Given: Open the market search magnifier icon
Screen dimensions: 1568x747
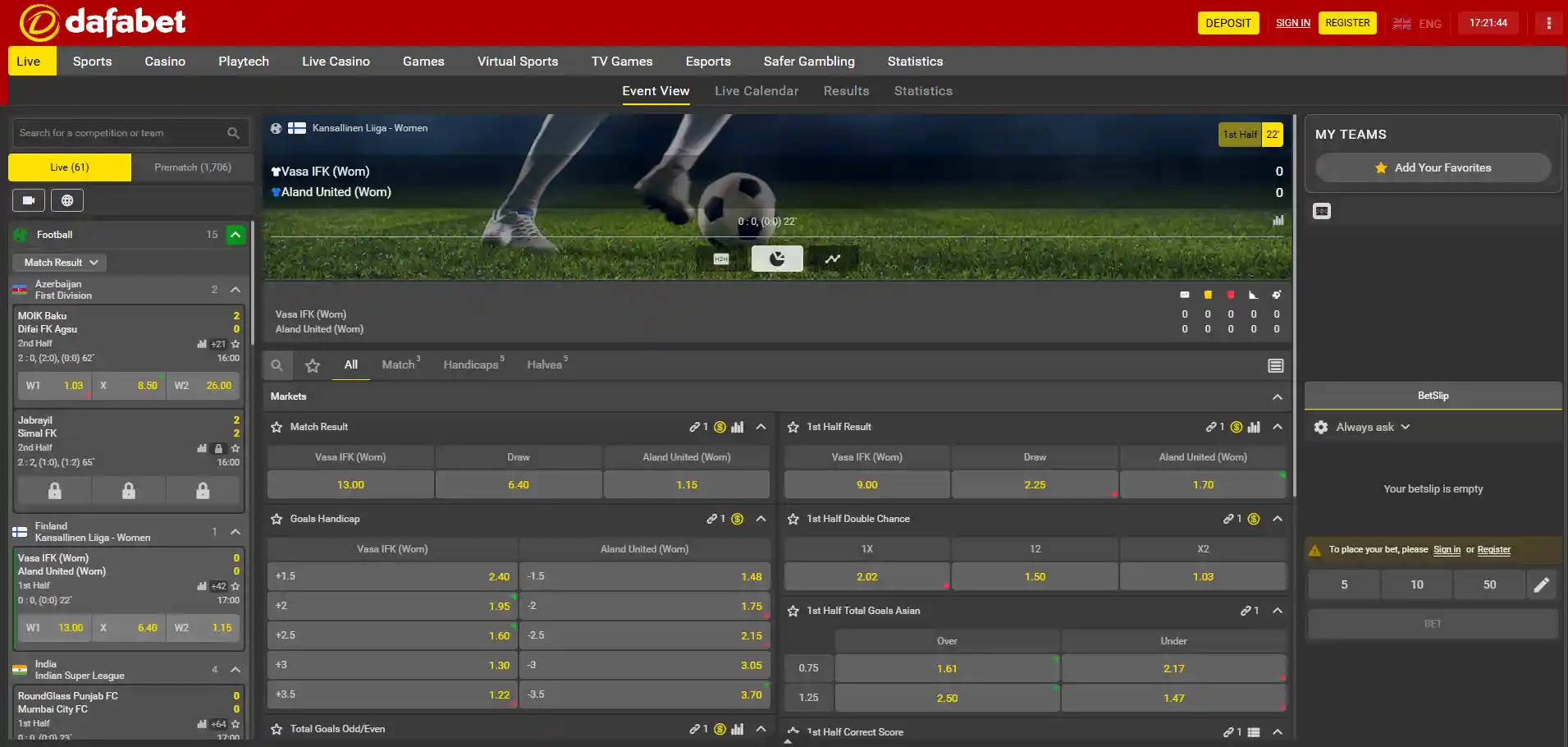Looking at the screenshot, I should (x=277, y=365).
